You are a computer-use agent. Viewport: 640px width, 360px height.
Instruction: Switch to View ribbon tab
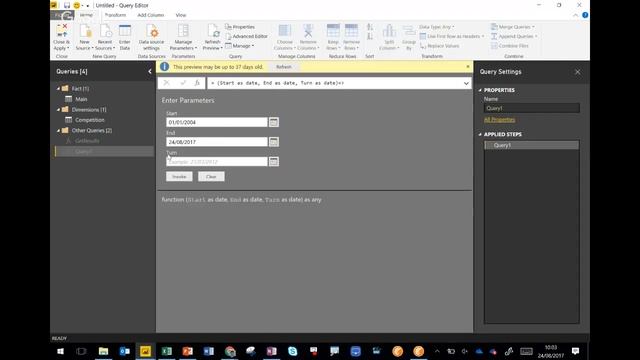tap(181, 15)
